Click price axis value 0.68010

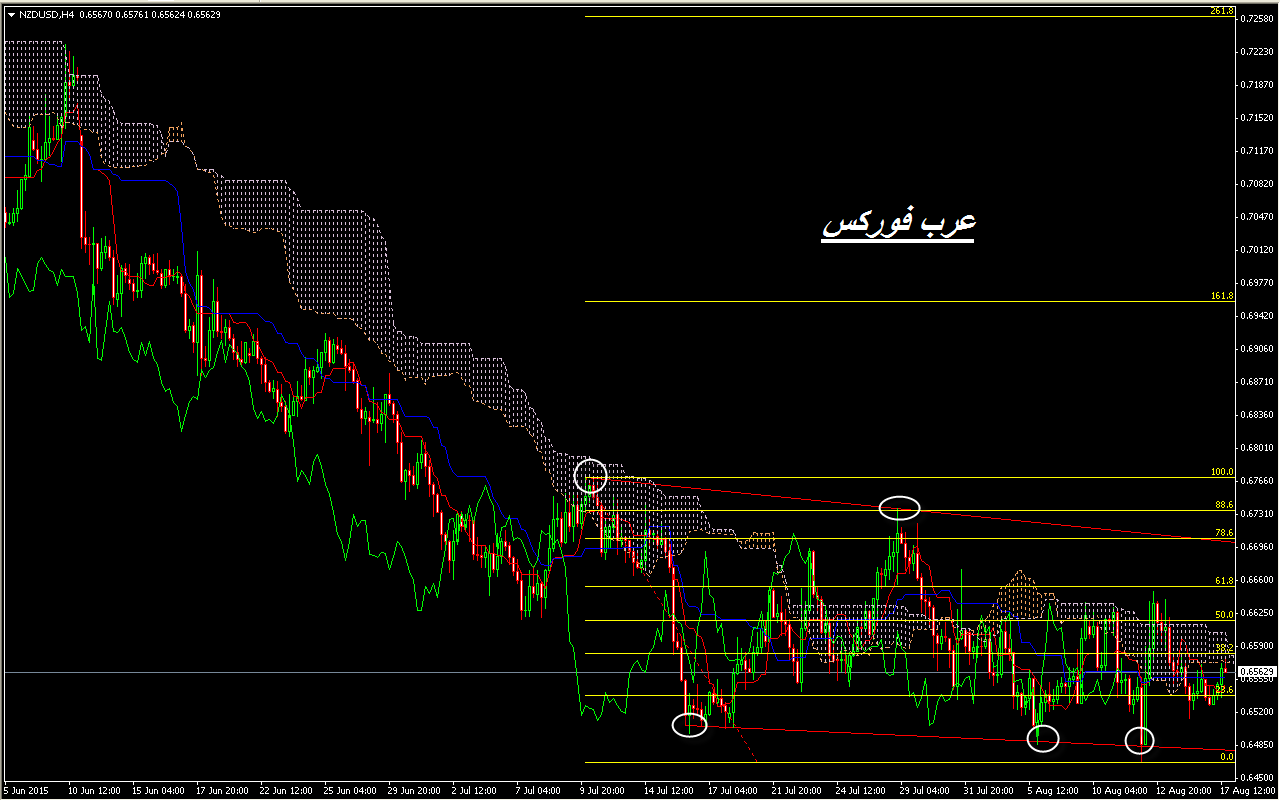click(1257, 448)
